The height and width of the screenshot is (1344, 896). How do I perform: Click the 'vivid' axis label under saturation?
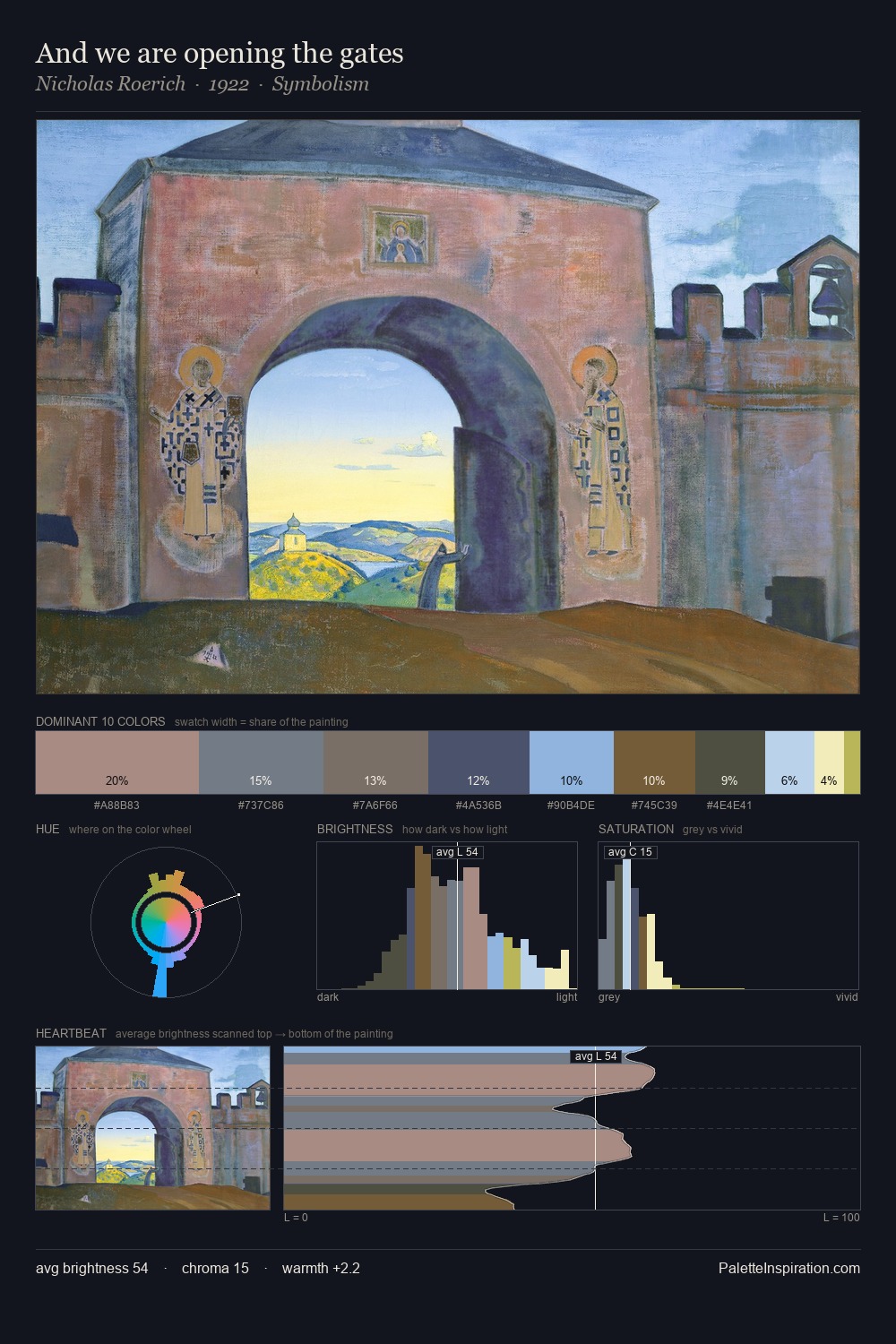[847, 997]
